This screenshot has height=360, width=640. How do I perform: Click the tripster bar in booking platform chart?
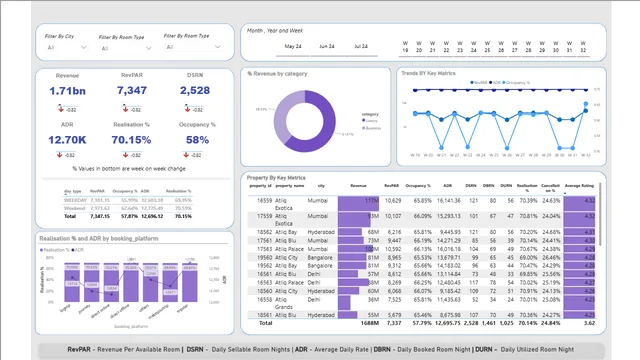pyautogui.click(x=190, y=282)
